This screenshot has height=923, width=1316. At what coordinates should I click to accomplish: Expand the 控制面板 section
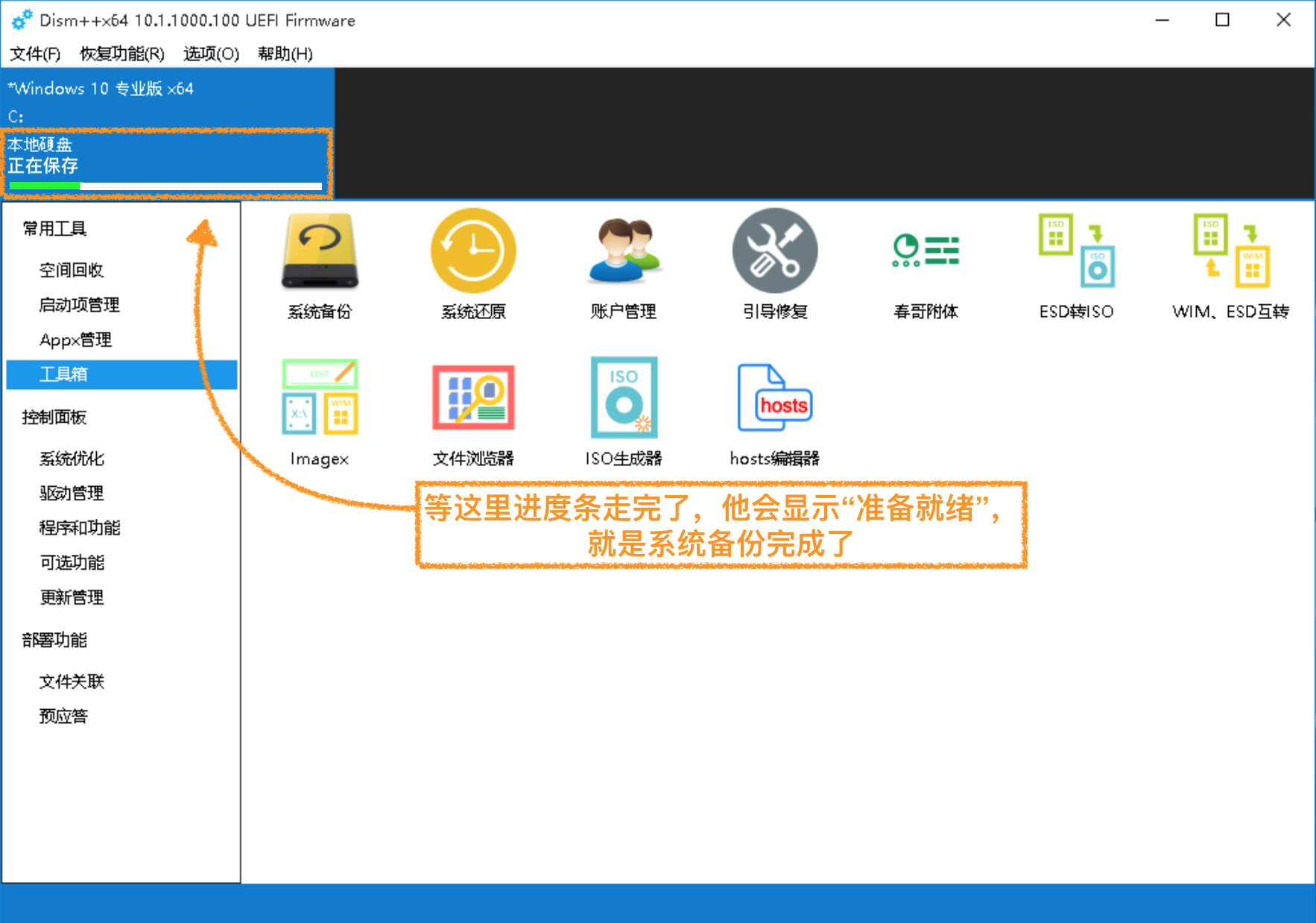click(53, 418)
